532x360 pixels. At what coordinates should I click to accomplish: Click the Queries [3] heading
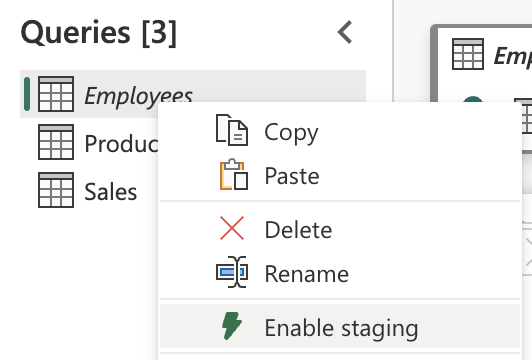pyautogui.click(x=99, y=33)
